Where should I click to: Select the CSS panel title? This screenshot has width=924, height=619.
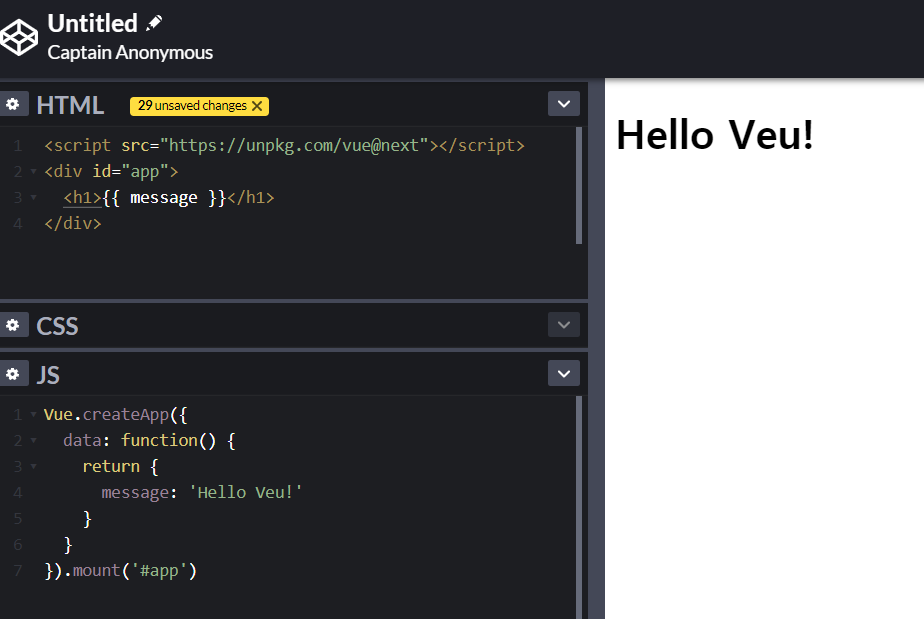point(57,326)
